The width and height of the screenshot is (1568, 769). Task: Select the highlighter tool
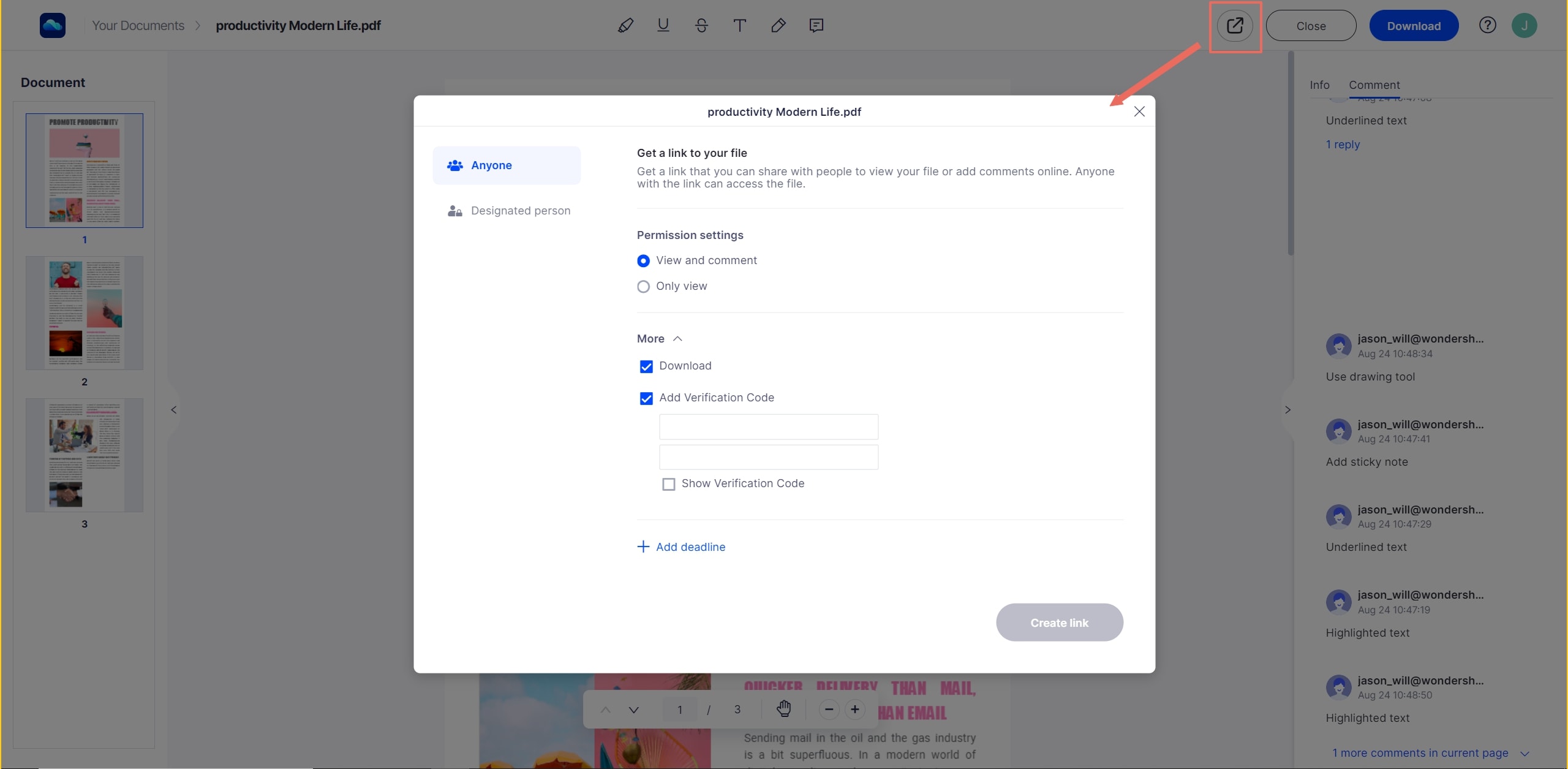pos(625,26)
